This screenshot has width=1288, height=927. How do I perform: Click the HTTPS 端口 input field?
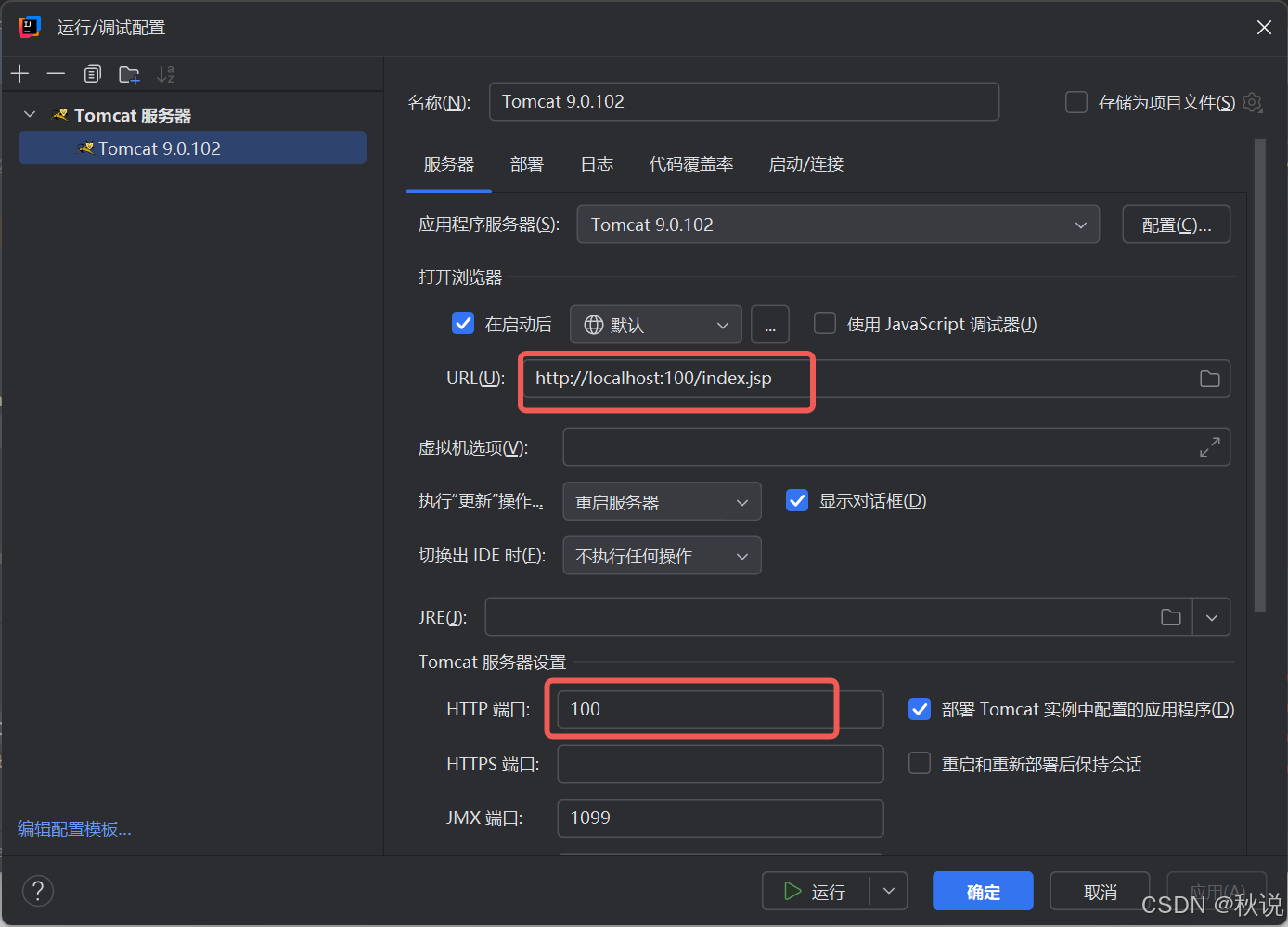[x=720, y=764]
